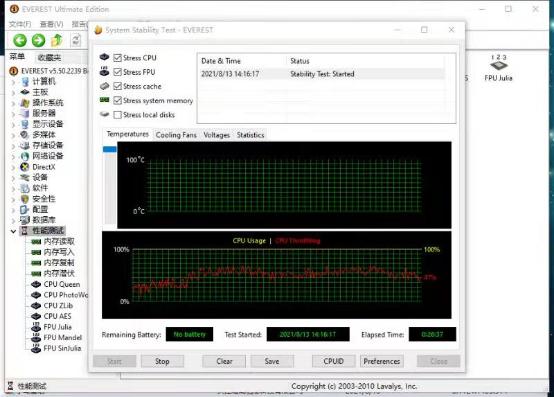Select the Stability Test Started log row
The height and width of the screenshot is (397, 554).
pyautogui.click(x=322, y=74)
